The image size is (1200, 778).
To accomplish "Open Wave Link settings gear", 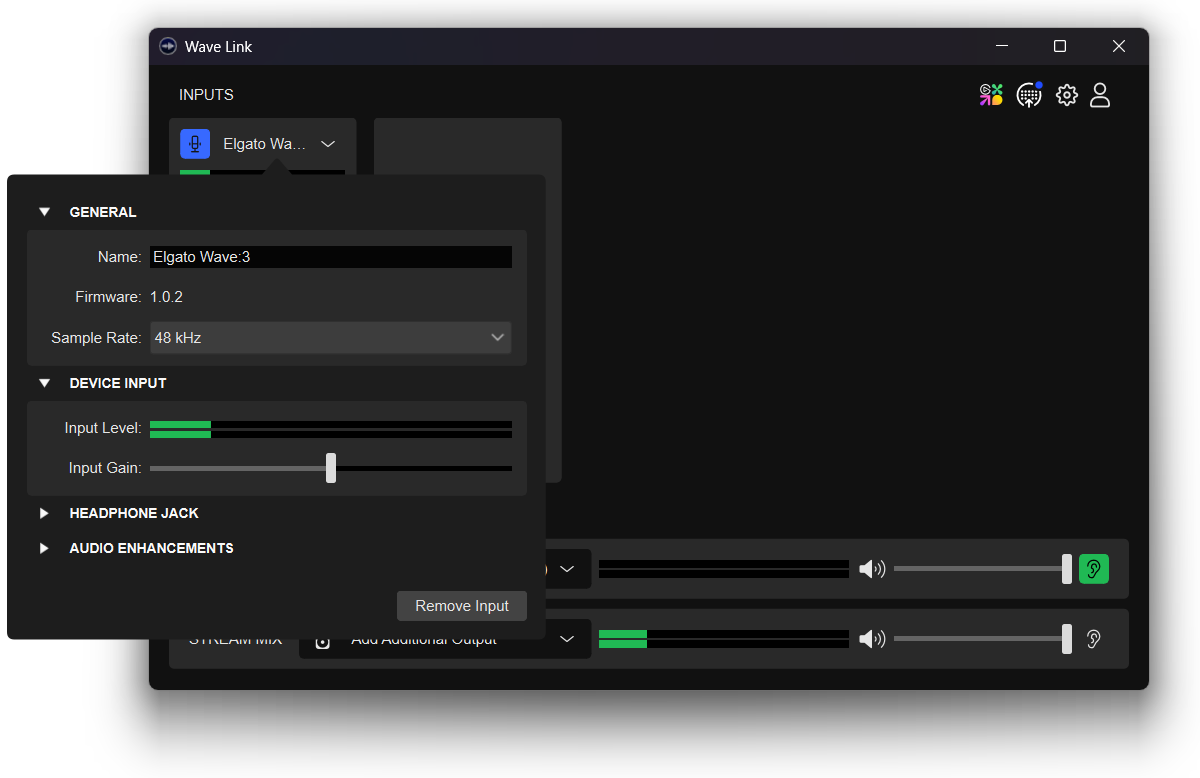I will tap(1067, 95).
